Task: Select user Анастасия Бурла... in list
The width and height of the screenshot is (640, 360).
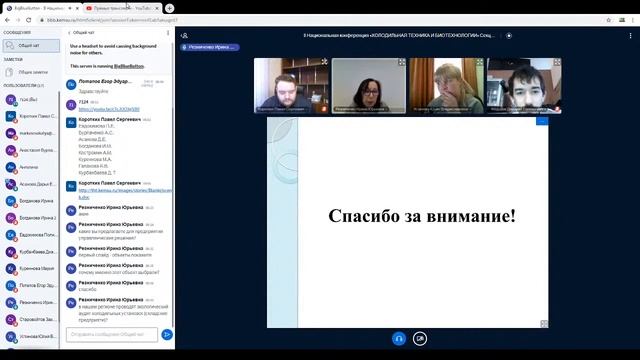Action: [x=31, y=150]
